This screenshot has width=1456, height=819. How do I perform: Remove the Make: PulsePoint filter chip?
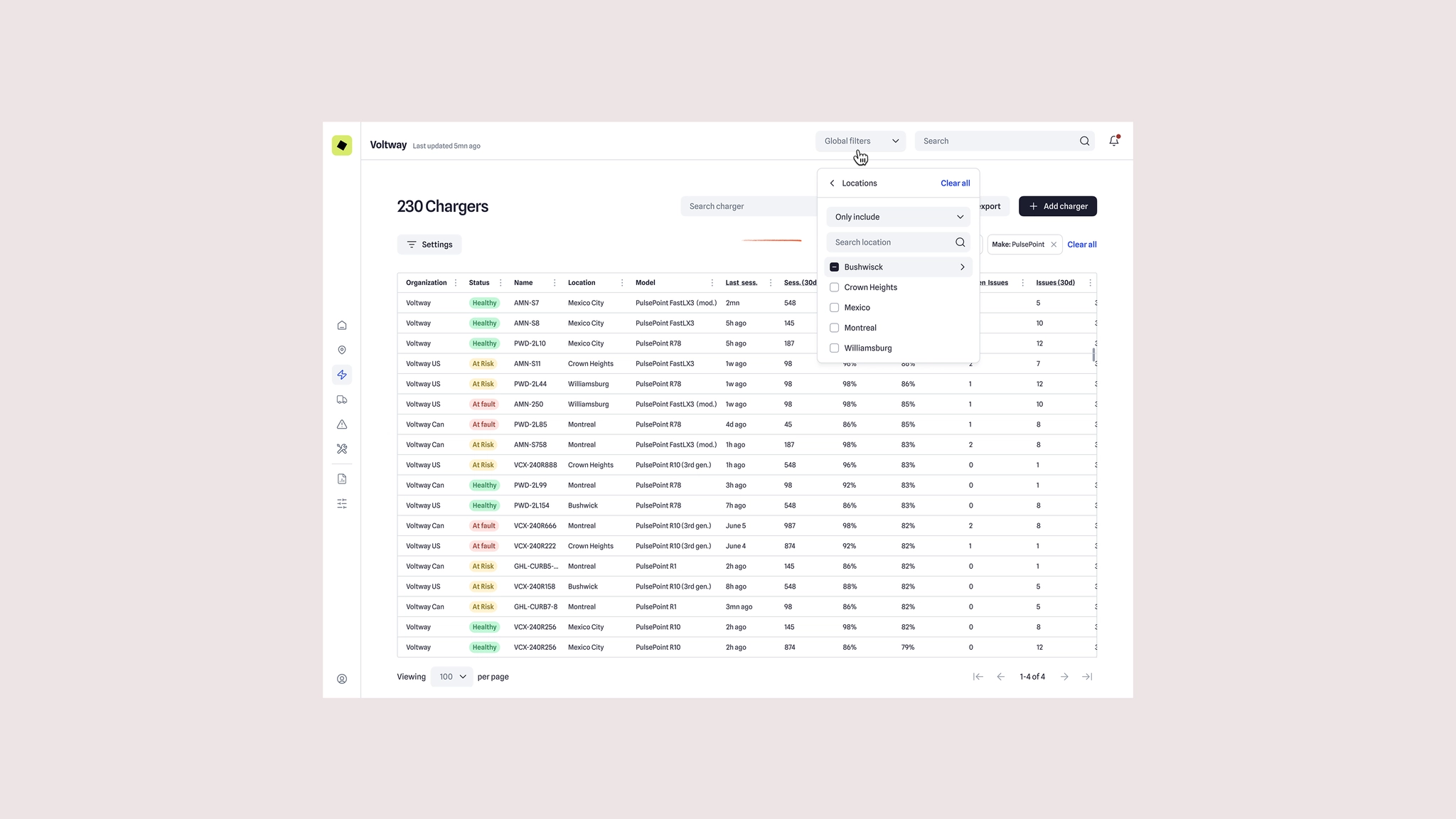pos(1054,245)
